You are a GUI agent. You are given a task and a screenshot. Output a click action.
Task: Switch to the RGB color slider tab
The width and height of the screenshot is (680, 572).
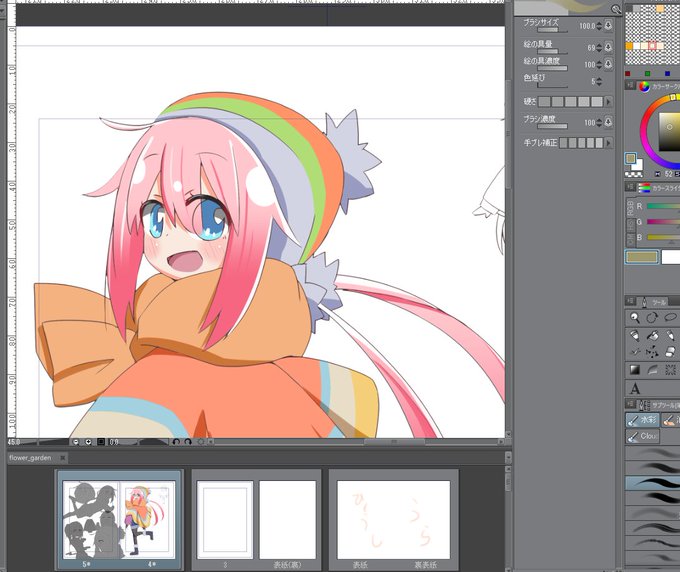[630, 209]
